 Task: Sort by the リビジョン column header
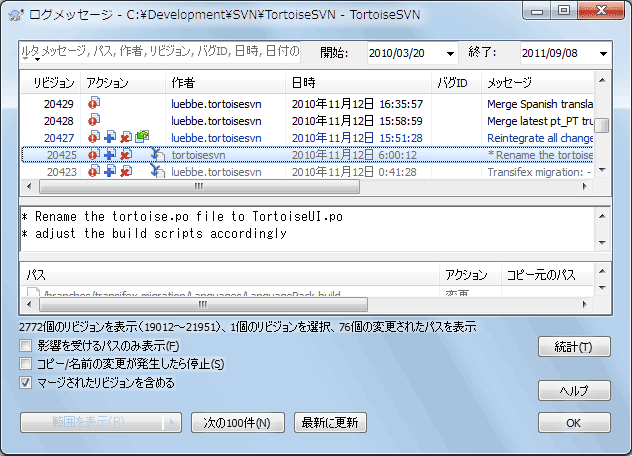click(x=51, y=83)
